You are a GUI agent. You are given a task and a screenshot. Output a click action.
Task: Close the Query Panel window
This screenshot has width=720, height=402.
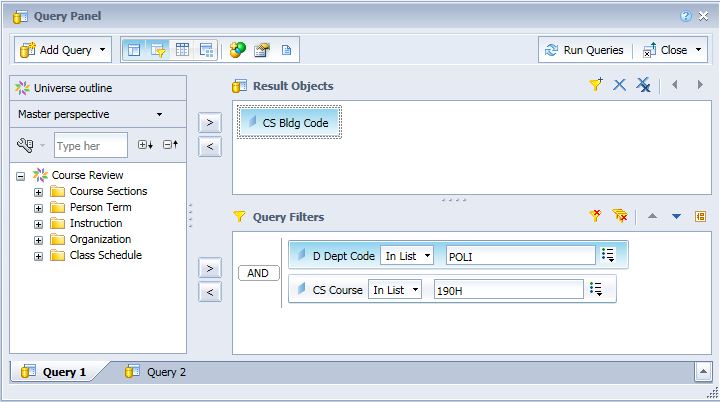pos(703,16)
